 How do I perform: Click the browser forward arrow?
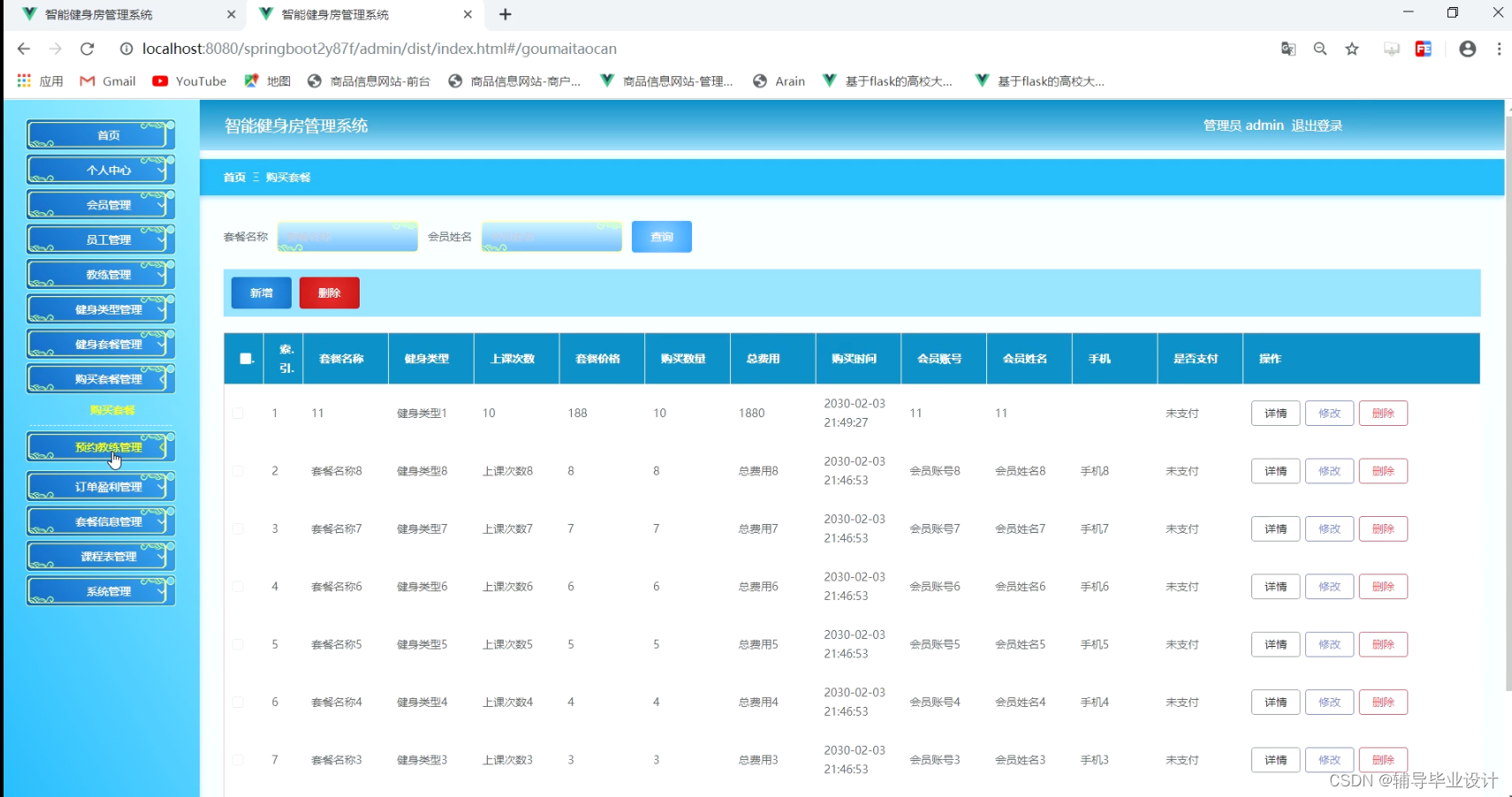(55, 49)
